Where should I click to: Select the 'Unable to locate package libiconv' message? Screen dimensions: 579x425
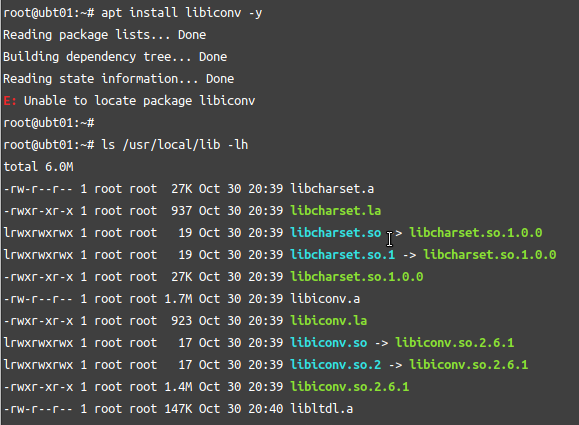(x=140, y=100)
